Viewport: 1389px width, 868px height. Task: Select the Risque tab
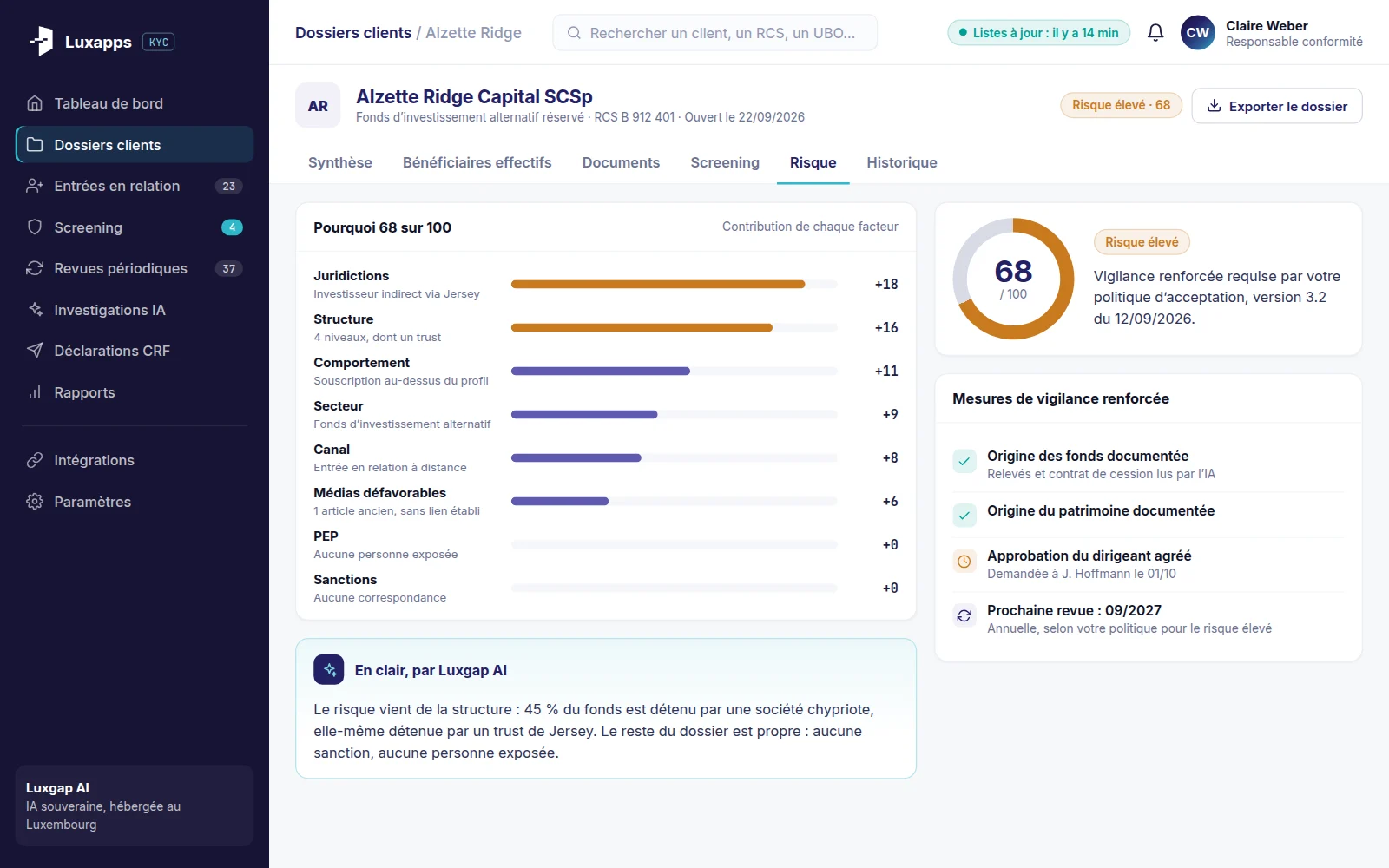pos(813,162)
